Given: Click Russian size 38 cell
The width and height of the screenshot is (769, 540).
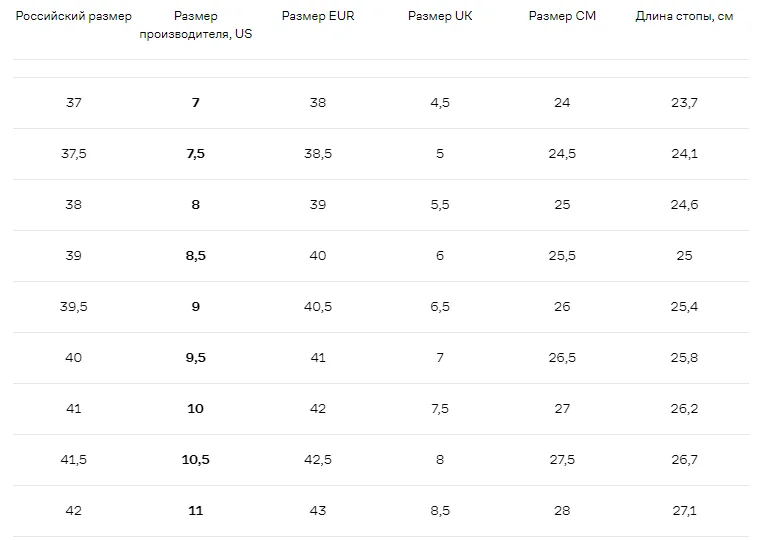Looking at the screenshot, I should click(74, 205).
